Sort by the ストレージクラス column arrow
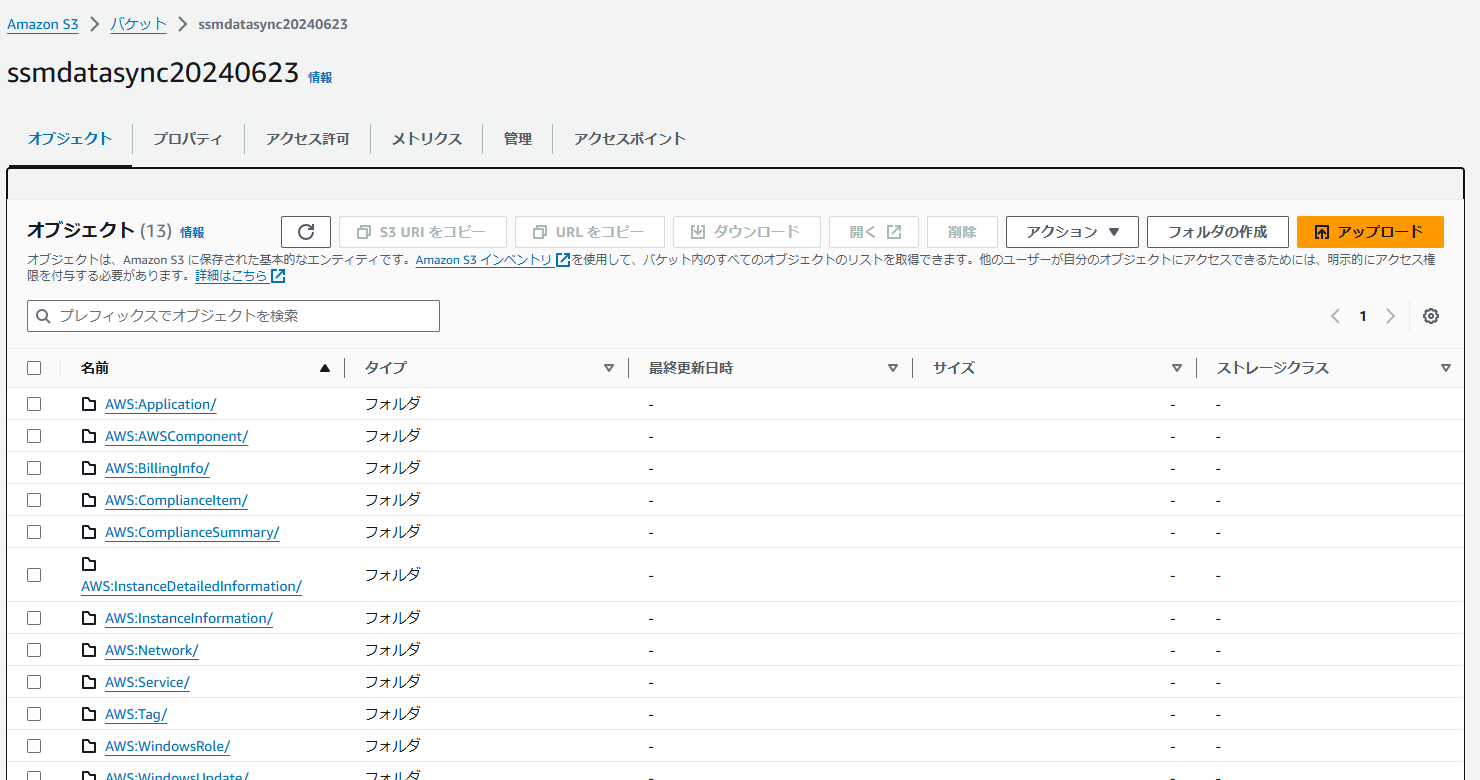1480x780 pixels. click(1445, 368)
